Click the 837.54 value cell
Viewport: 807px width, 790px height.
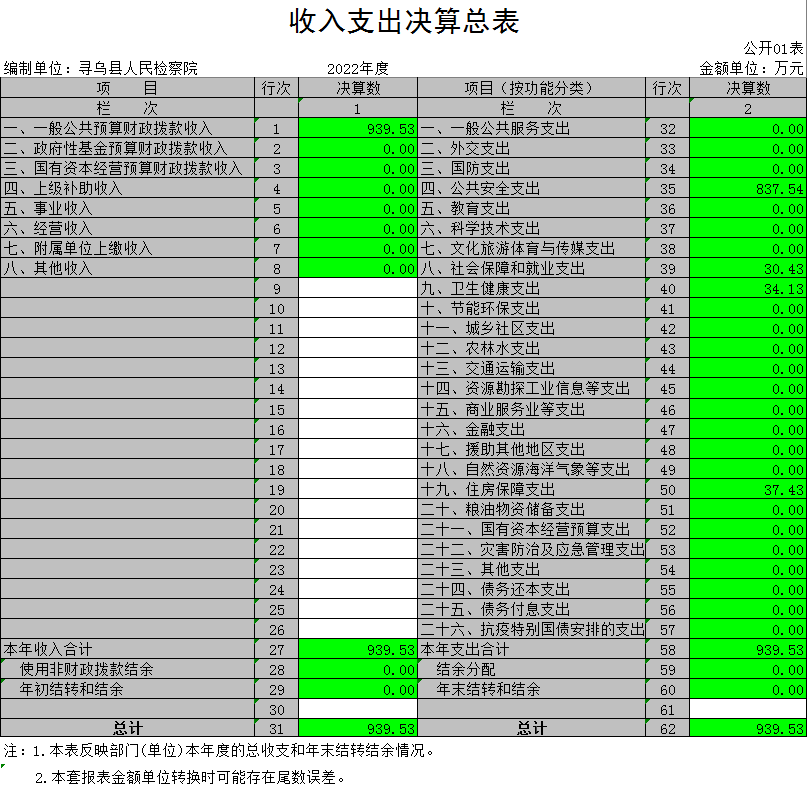[x=748, y=188]
